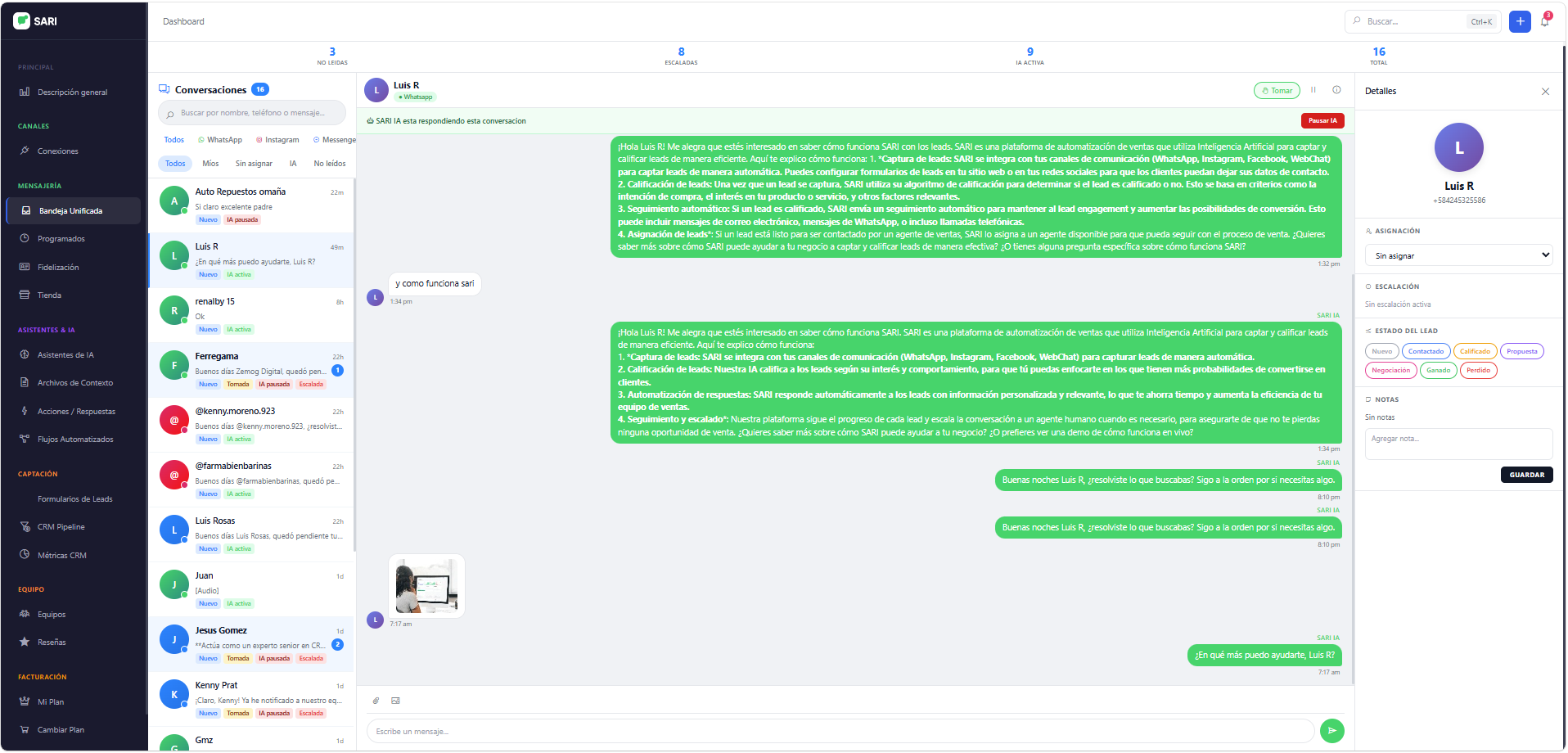This screenshot has height=753, width=1568.
Task: Click the info icon in chat header
Action: tap(1336, 90)
